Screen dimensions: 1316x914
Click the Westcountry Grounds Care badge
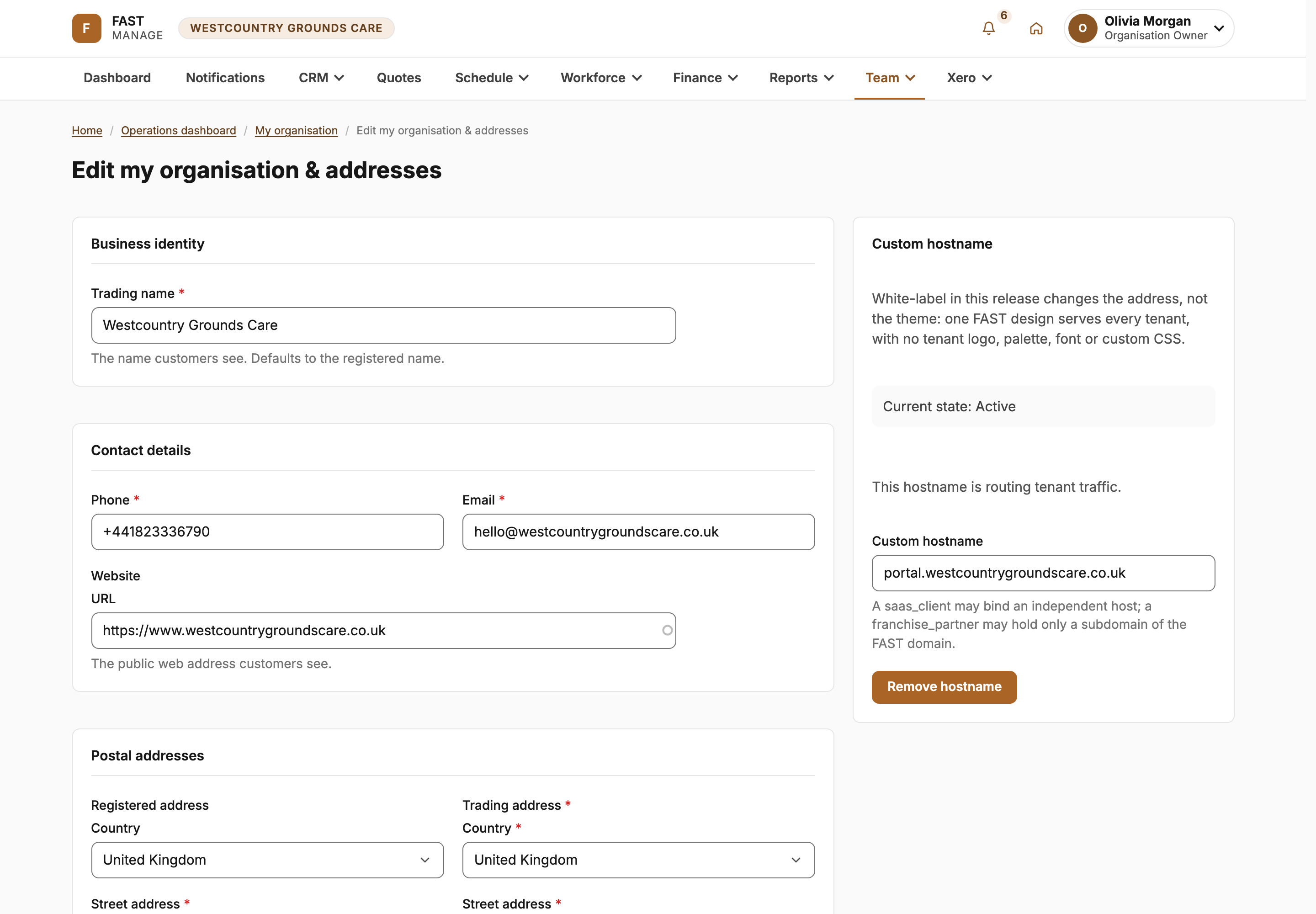click(x=286, y=28)
